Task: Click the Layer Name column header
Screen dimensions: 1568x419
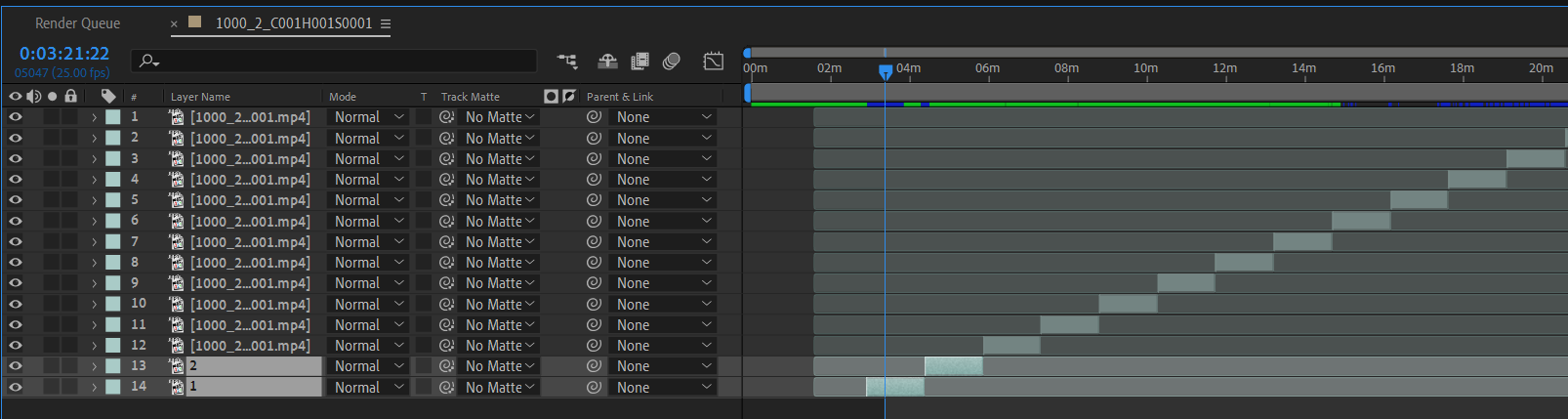Action: pyautogui.click(x=200, y=97)
